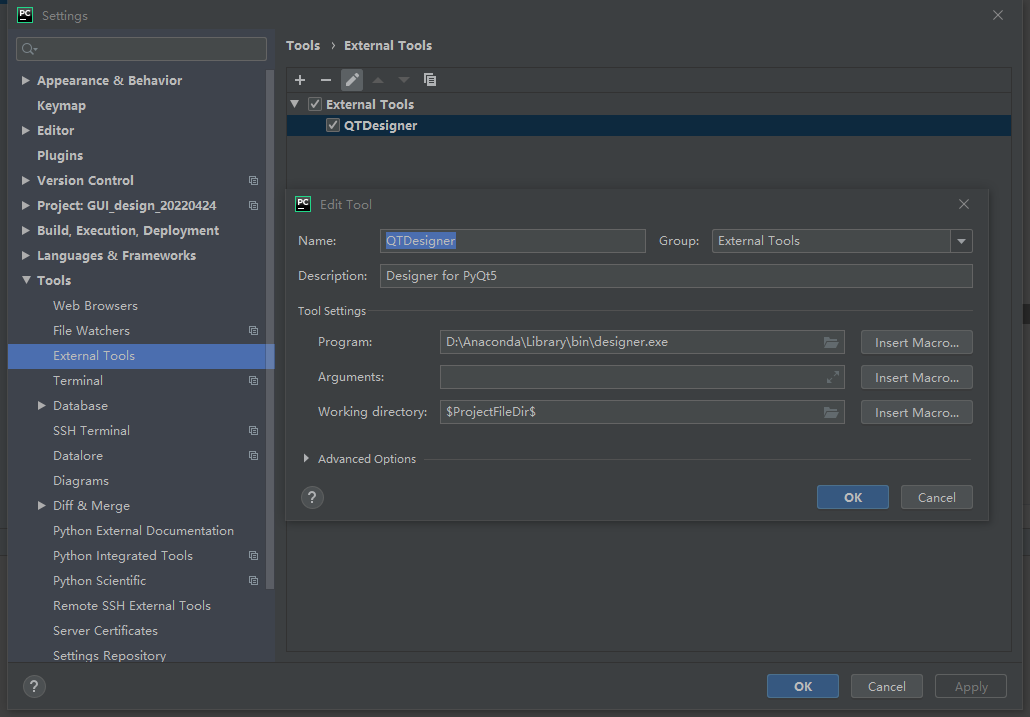Expand Build, Execution, Deployment node

pyautogui.click(x=26, y=230)
